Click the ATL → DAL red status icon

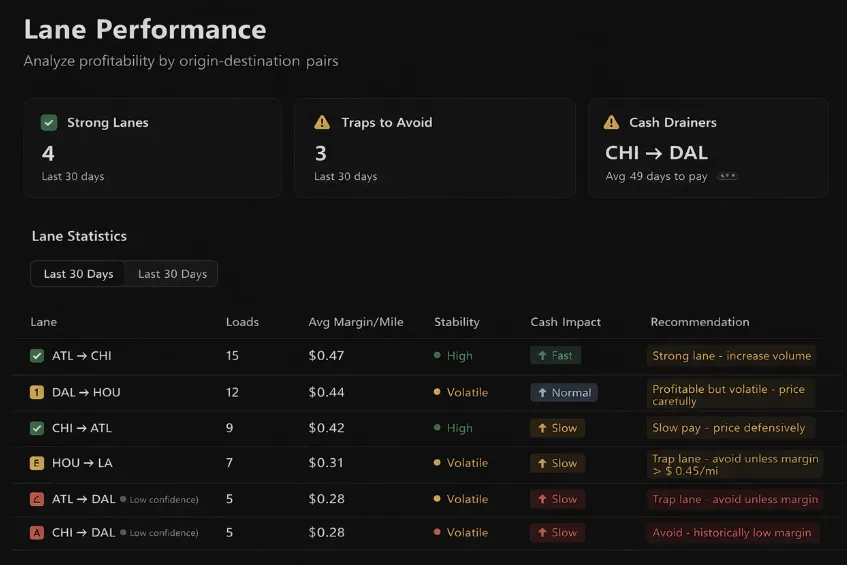[x=37, y=499]
